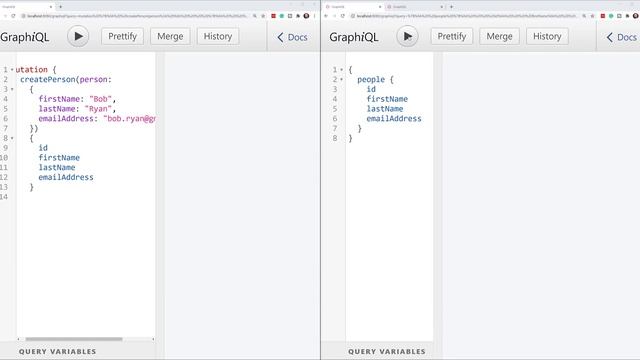Open the Docs panel in right window
This screenshot has width=640, height=360.
tap(622, 37)
